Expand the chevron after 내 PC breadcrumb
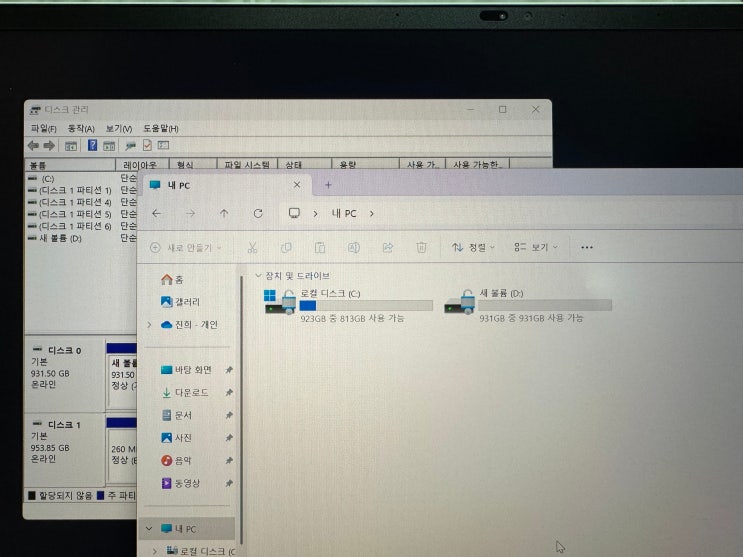743x557 pixels. coord(372,214)
